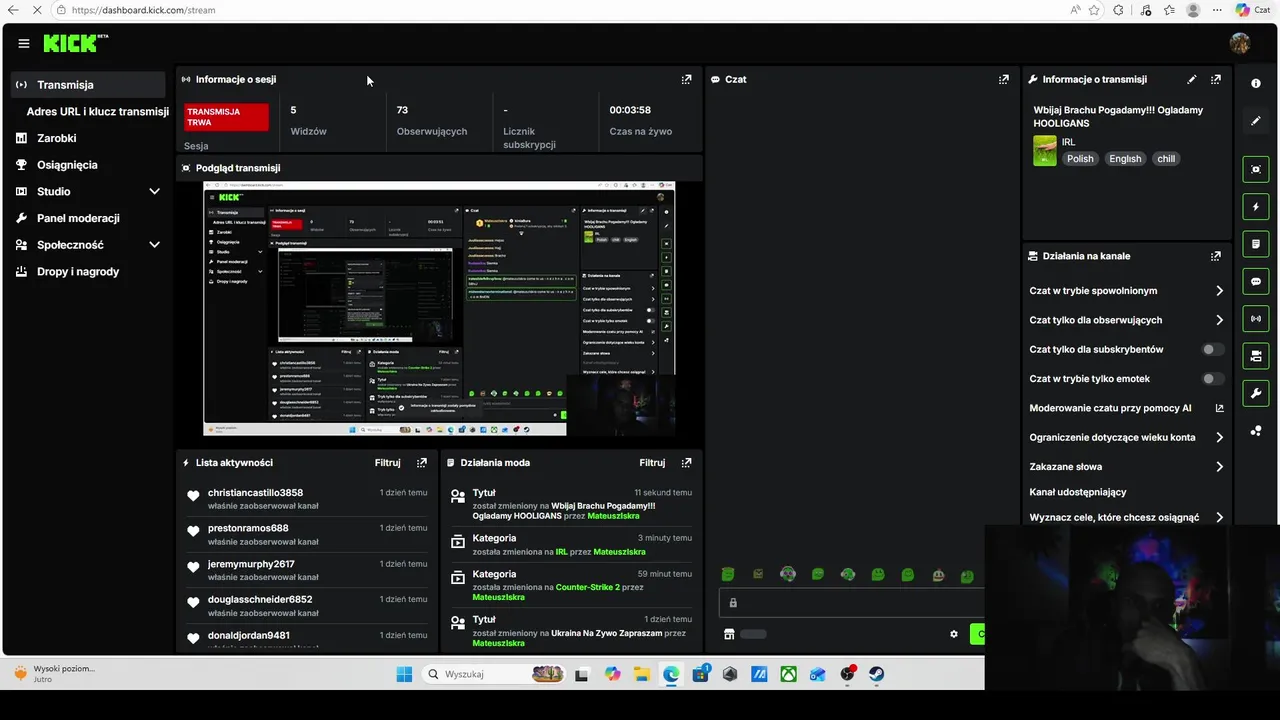1280x720 pixels.
Task: Expand the Studio menu chevron
Action: pos(154,191)
